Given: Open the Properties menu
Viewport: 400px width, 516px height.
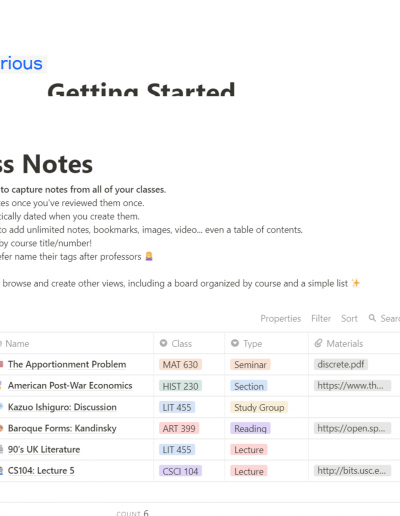Looking at the screenshot, I should click(x=281, y=319).
